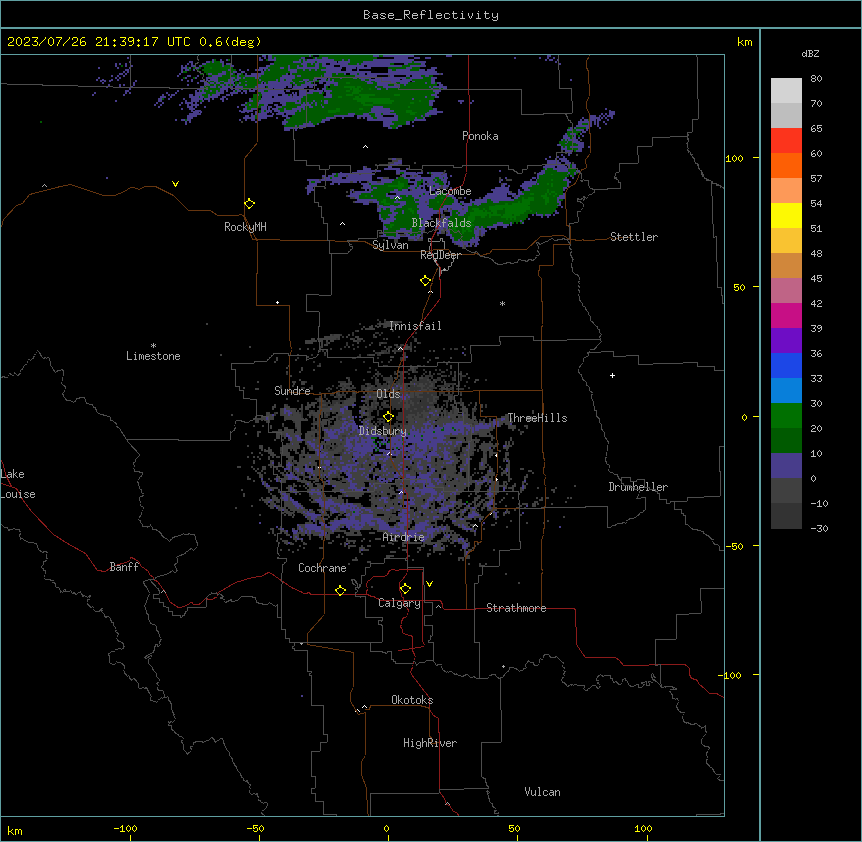Click the yellow V marker northwest of RockyMH
This screenshot has width=862, height=842.
tap(175, 184)
